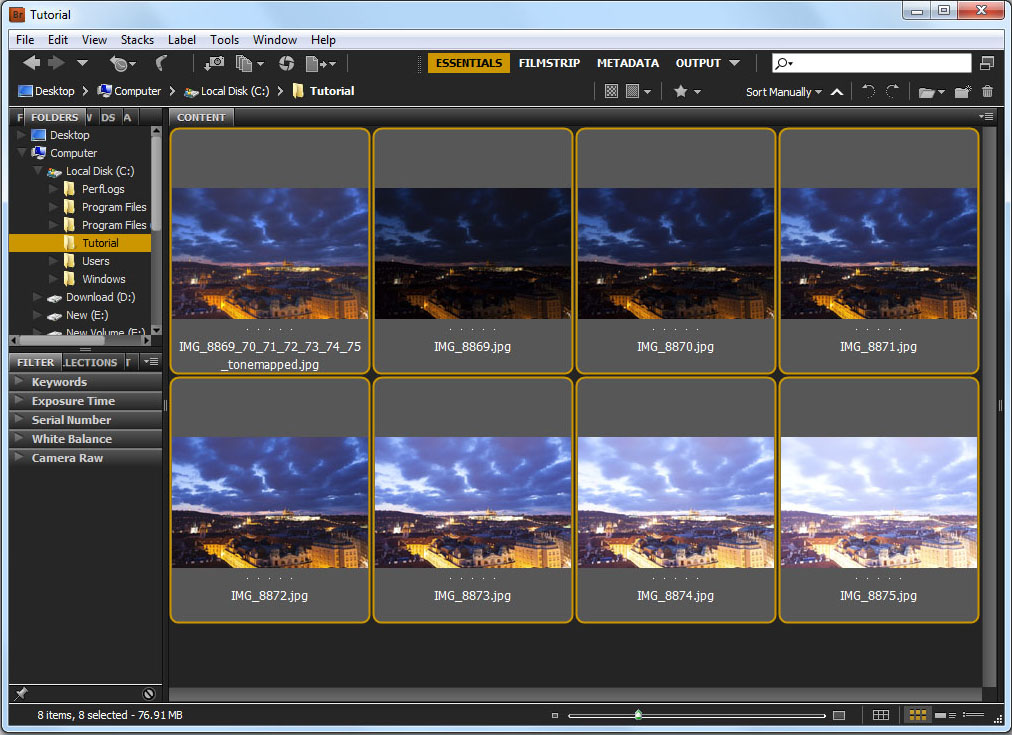
Task: Delete selected item with trash icon
Action: (x=988, y=91)
